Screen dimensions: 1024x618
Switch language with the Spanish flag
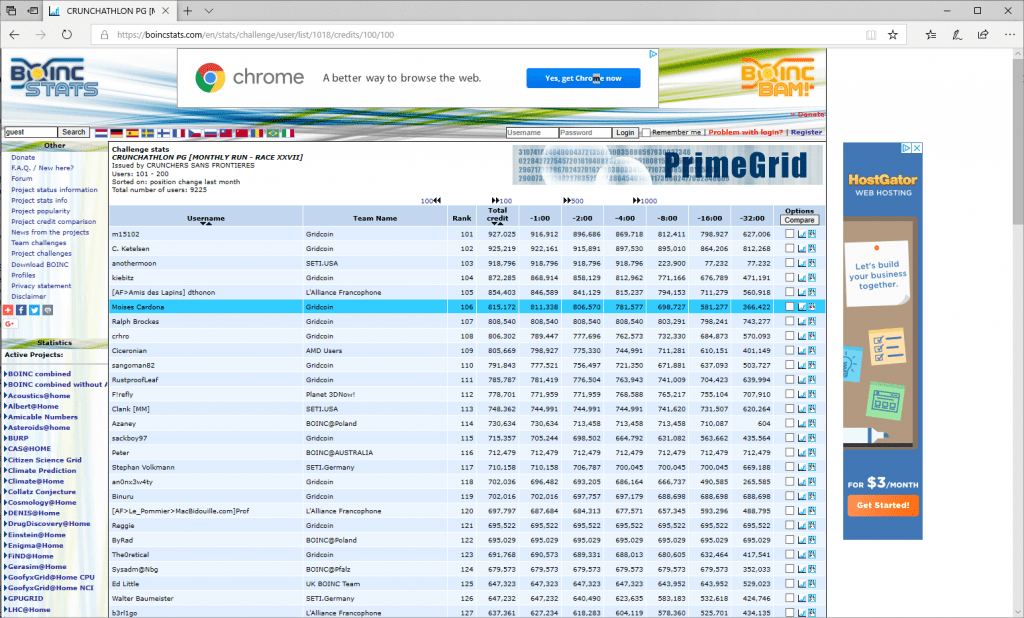click(x=133, y=133)
